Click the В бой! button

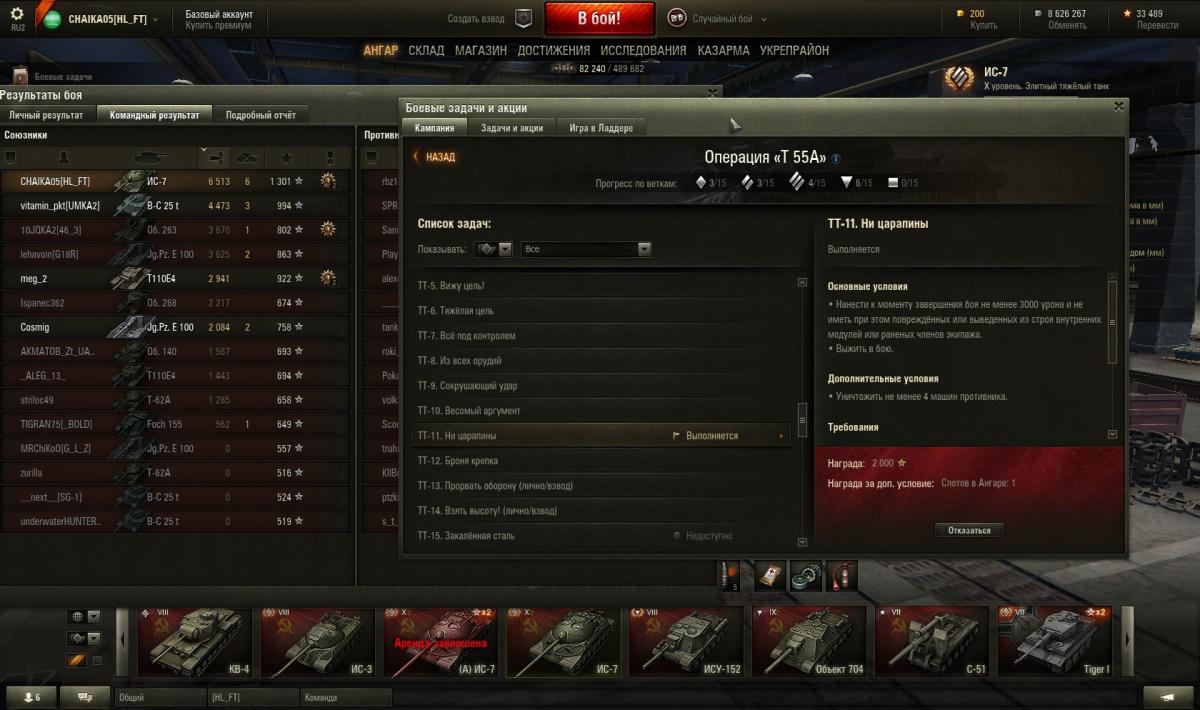tap(599, 19)
